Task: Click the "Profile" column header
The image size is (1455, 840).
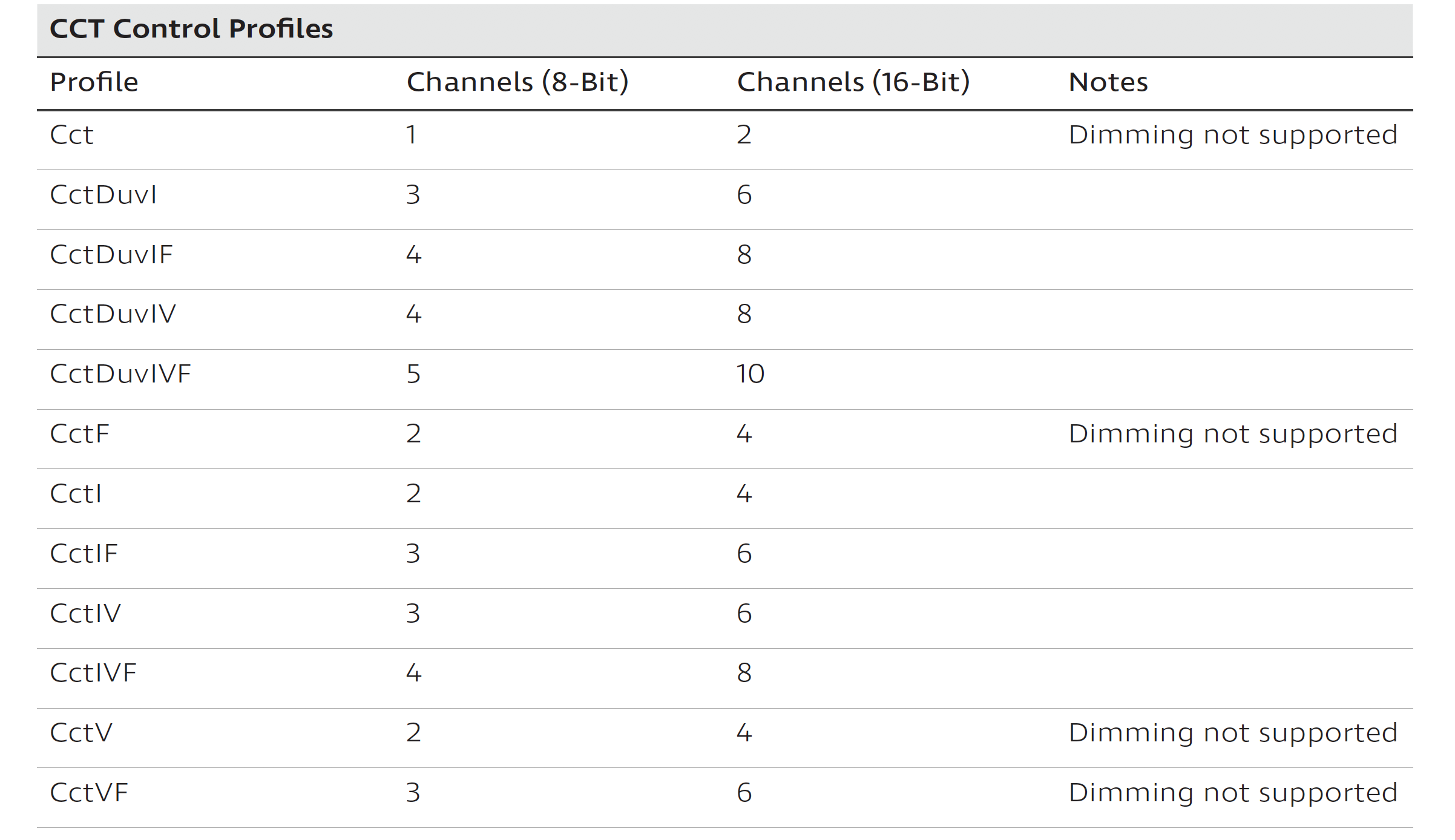Action: 94,82
